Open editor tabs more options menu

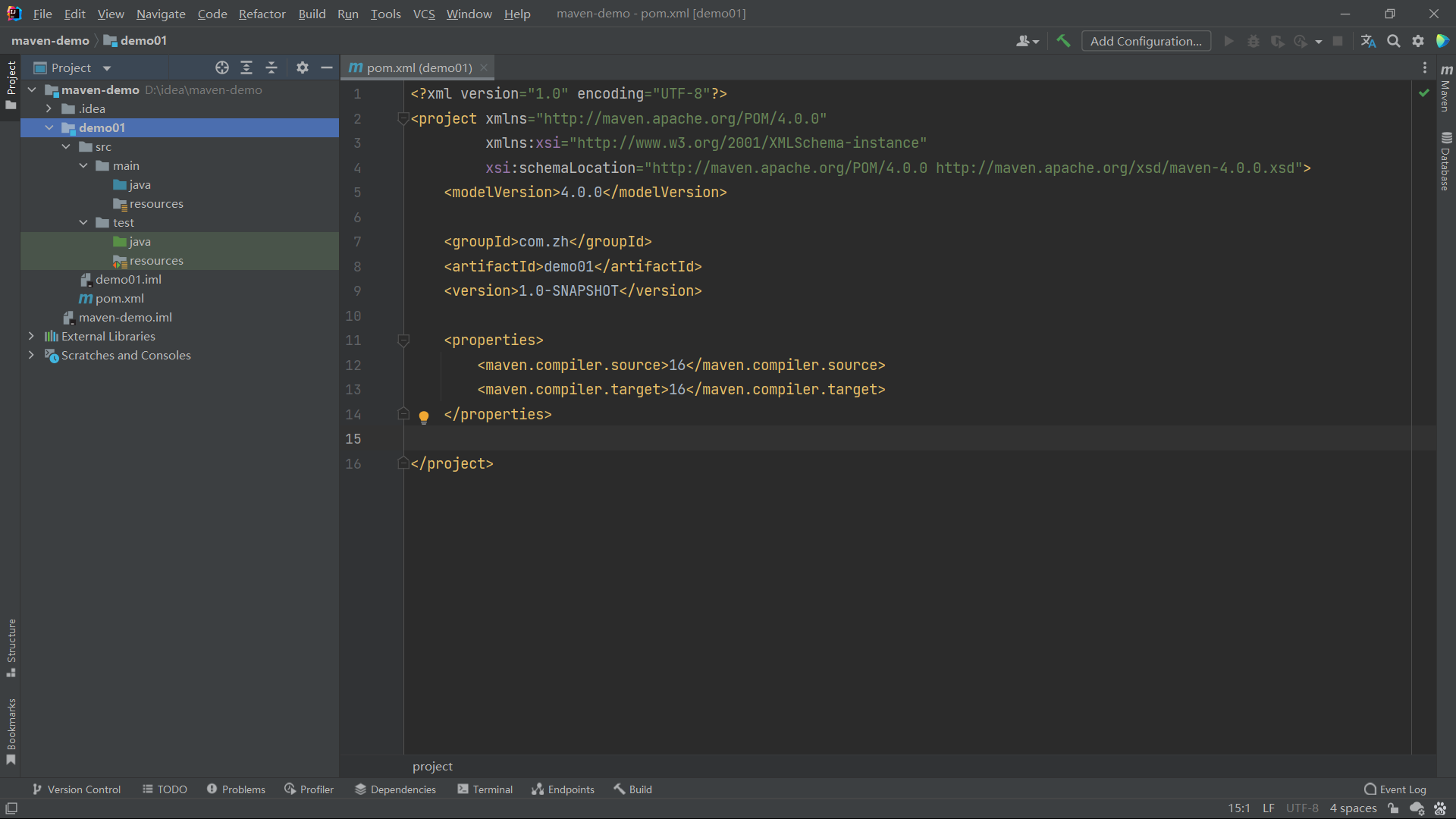click(x=1425, y=67)
